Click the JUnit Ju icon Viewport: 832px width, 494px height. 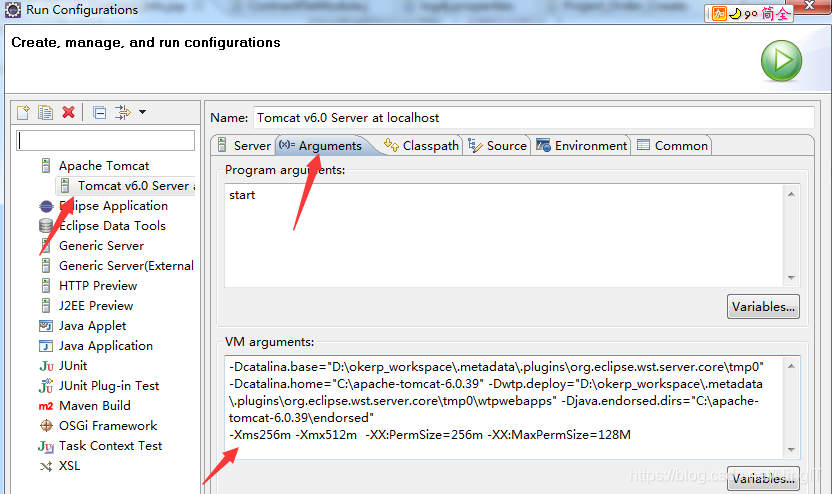tap(46, 366)
